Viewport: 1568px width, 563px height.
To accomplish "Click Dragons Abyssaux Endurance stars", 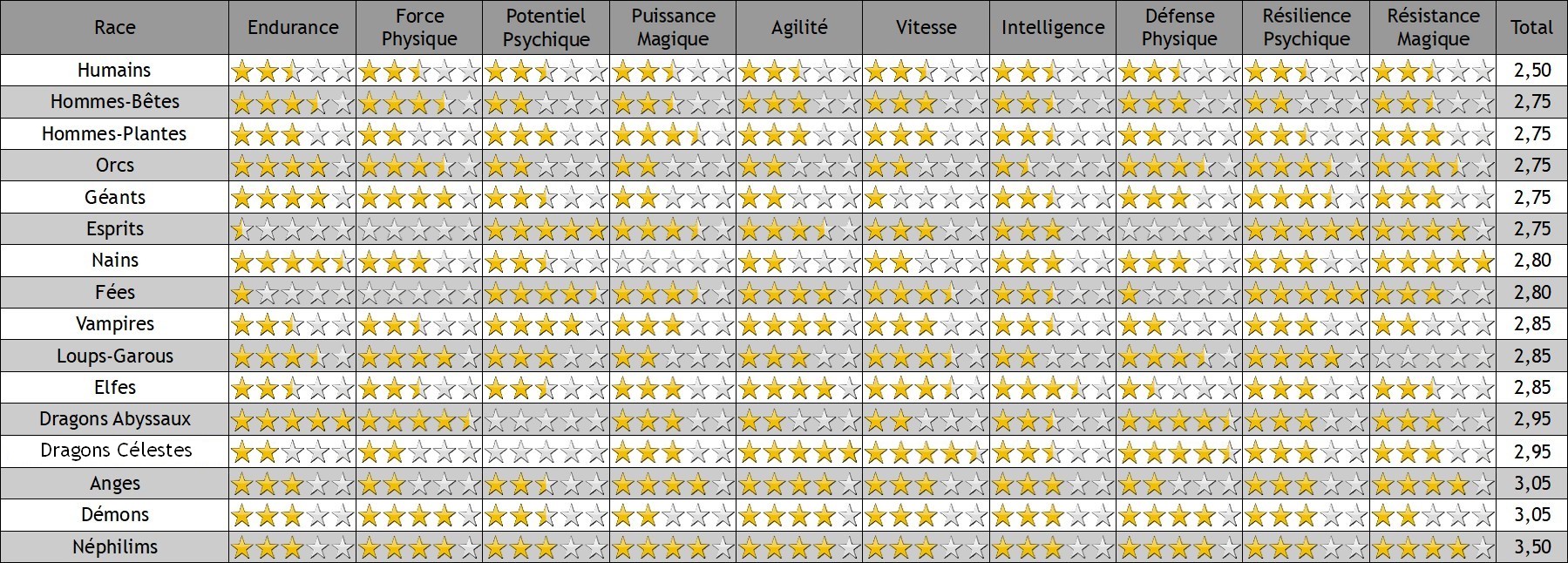I will pos(293,420).
